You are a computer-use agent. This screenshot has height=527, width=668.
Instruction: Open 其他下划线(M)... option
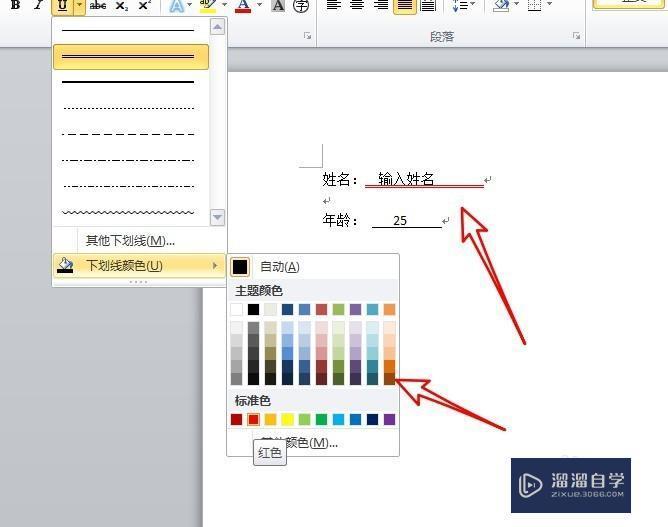pyautogui.click(x=140, y=241)
